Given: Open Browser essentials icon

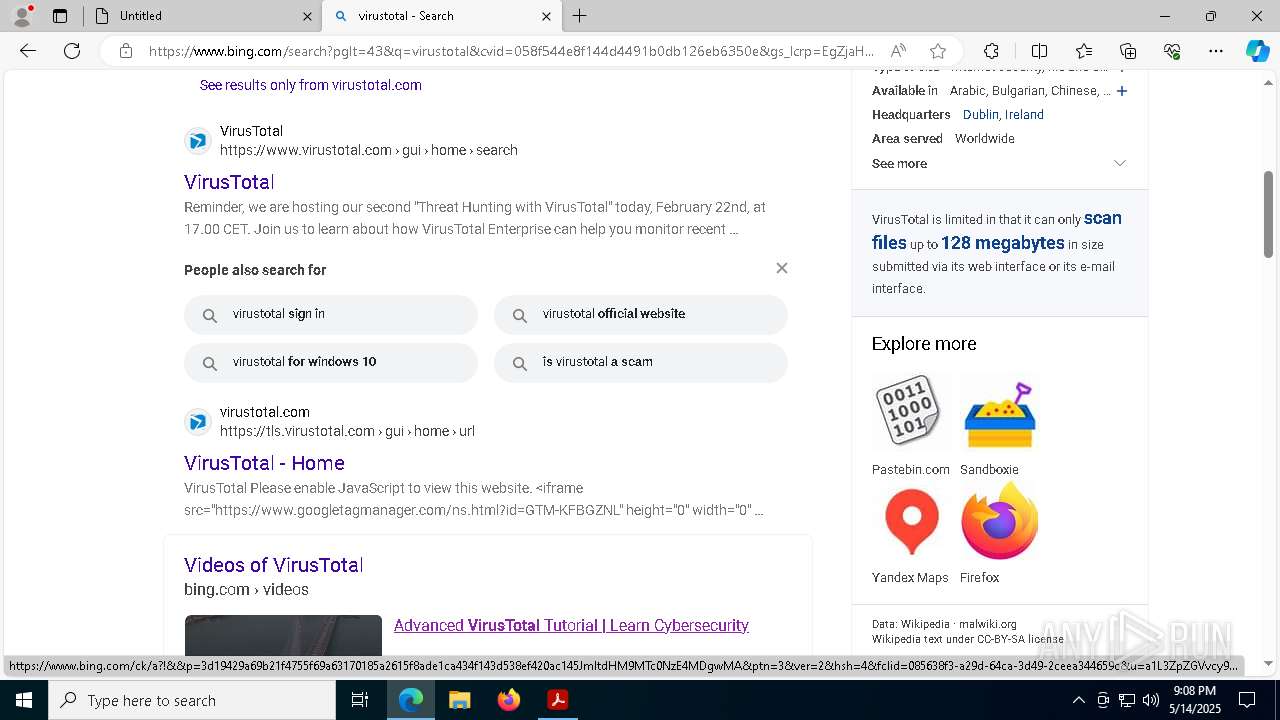Looking at the screenshot, I should (x=1172, y=51).
